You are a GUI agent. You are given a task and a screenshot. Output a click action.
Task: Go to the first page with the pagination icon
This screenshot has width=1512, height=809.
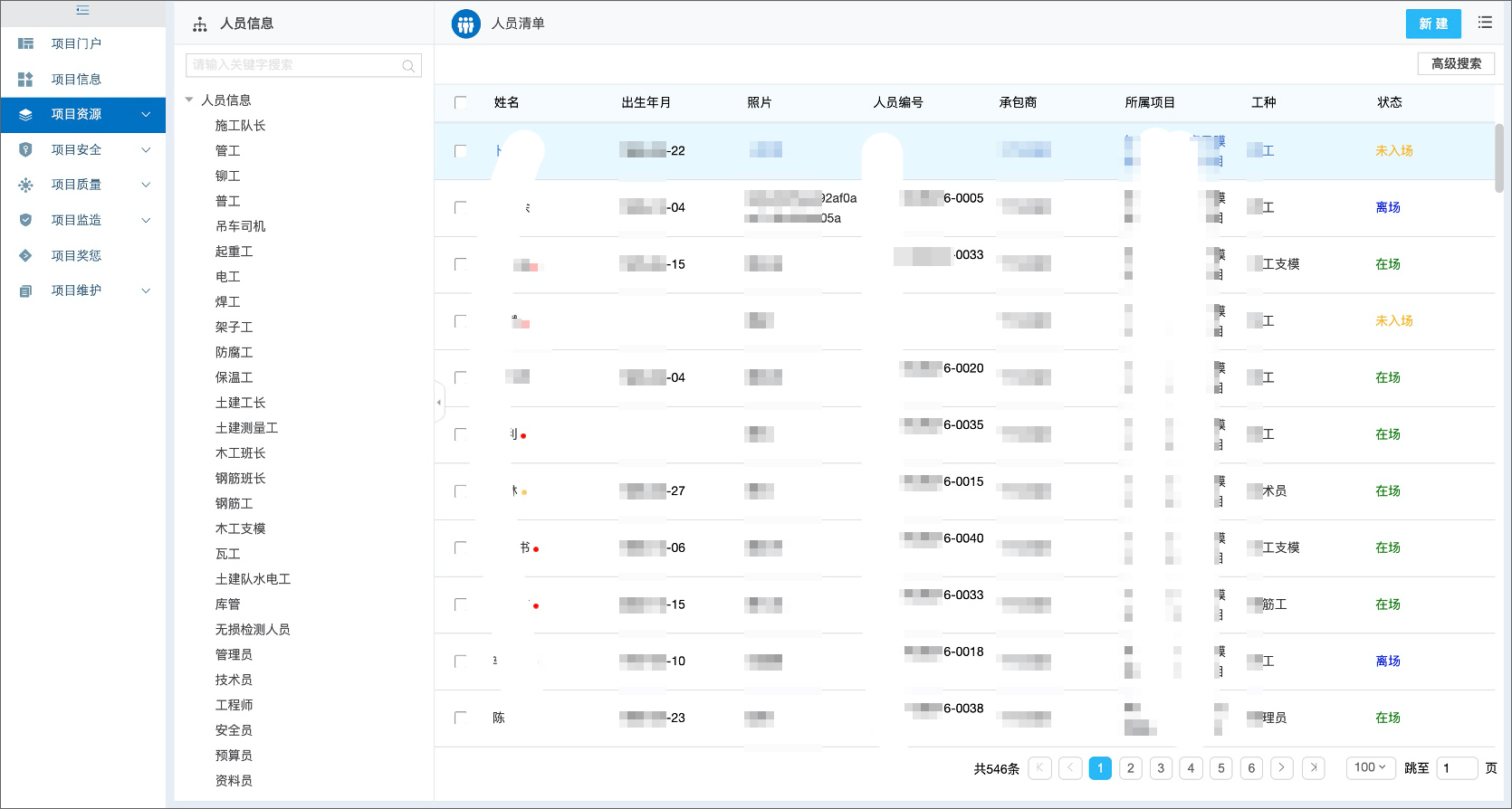(1040, 767)
